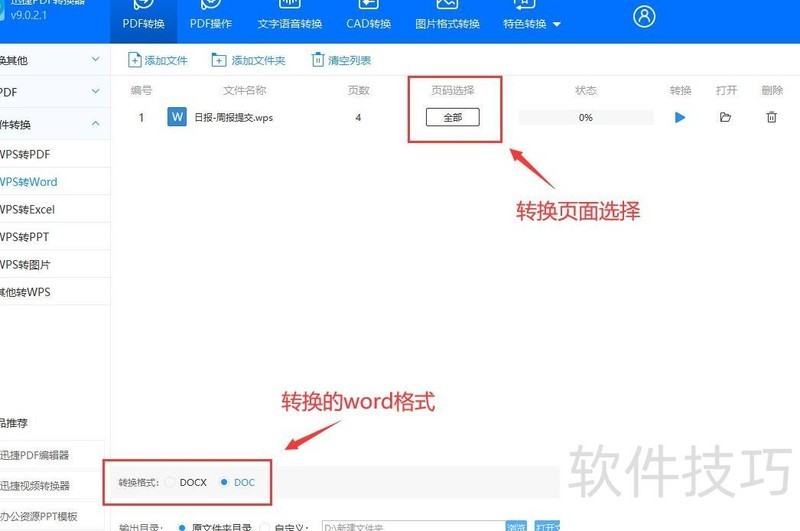Select 原文件夹目录 output radio button
The height and width of the screenshot is (531, 800).
coord(182,527)
